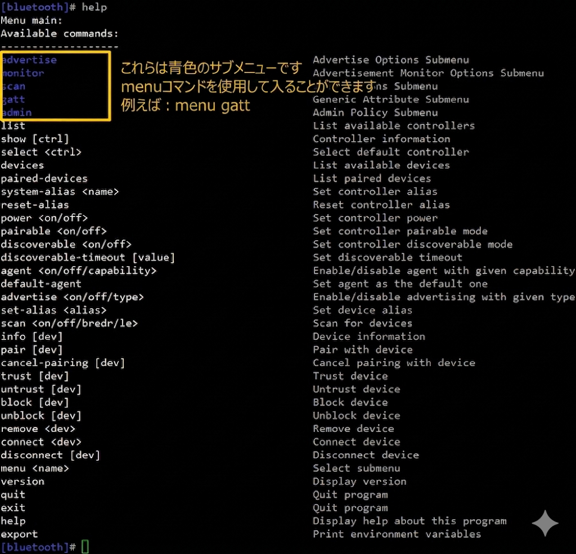Click 'Set agent as the default one' description
This screenshot has width=576, height=554.
pyautogui.click(x=400, y=284)
